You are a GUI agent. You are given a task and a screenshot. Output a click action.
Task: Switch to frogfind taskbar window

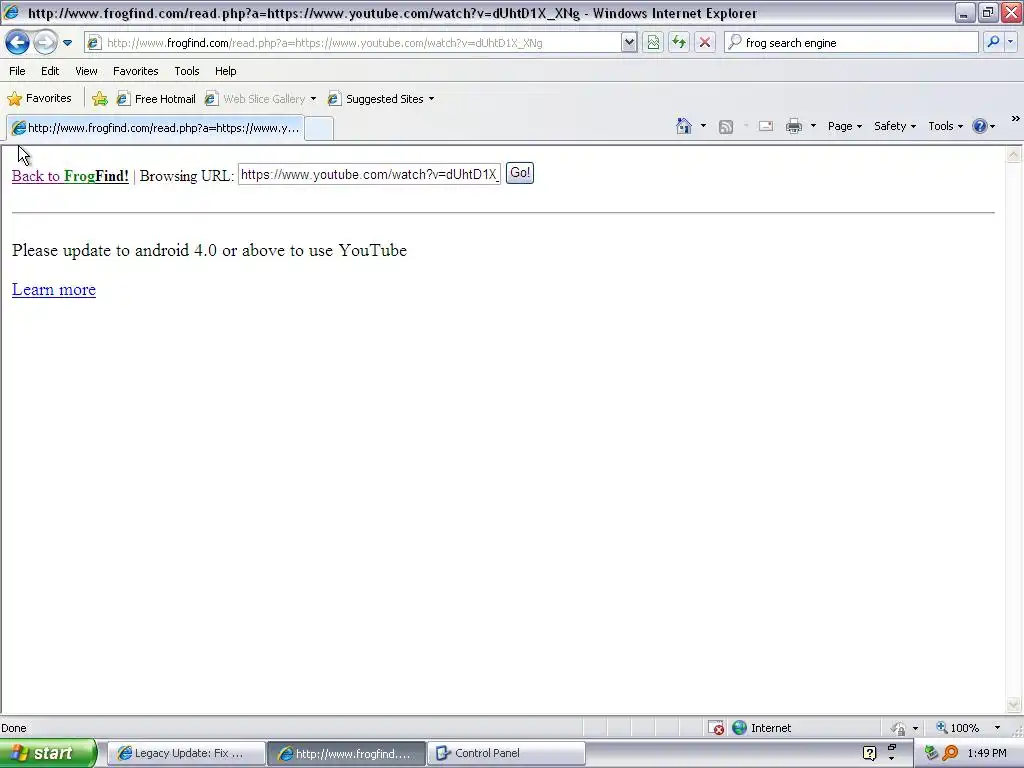tap(346, 754)
